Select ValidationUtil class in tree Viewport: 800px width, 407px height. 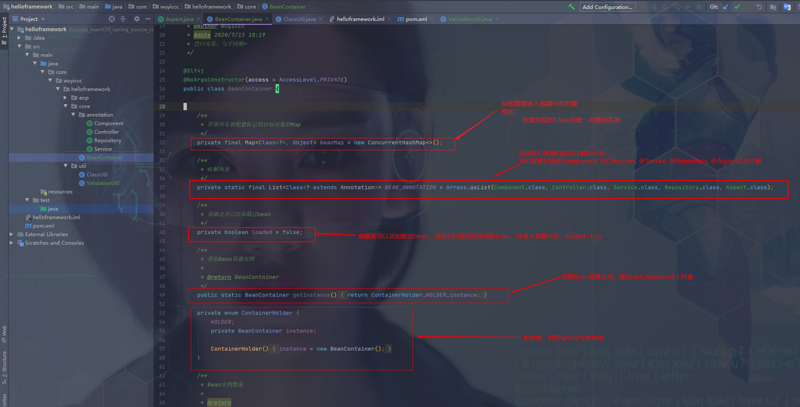(x=99, y=183)
